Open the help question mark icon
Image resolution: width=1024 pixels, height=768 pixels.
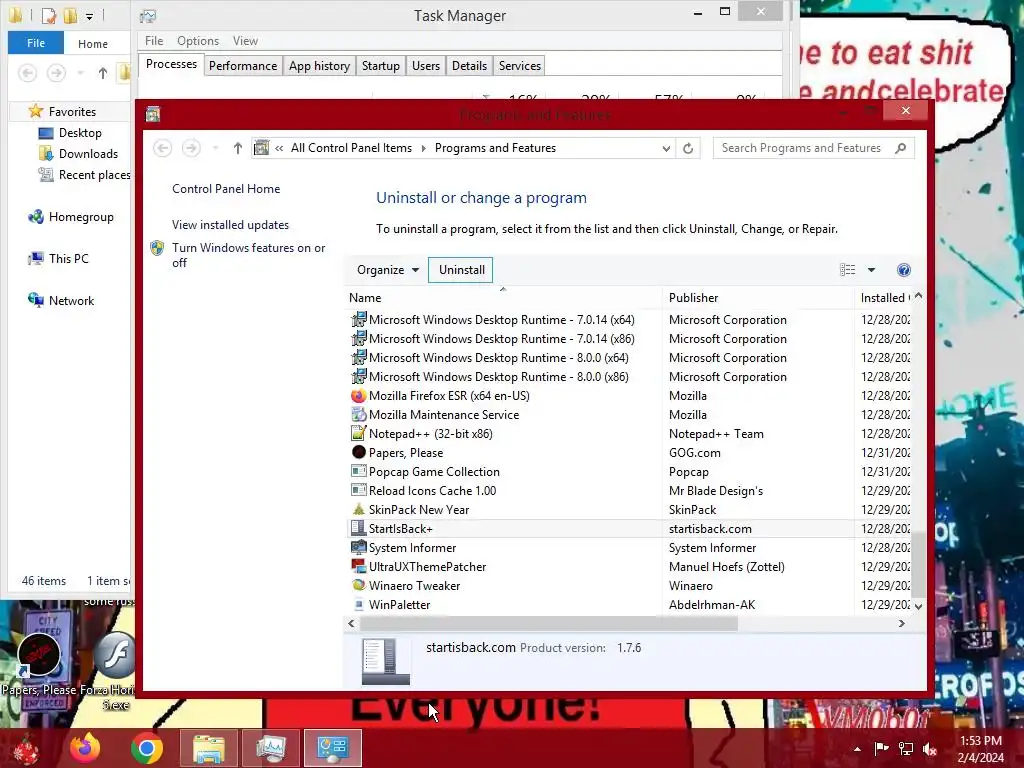[904, 270]
